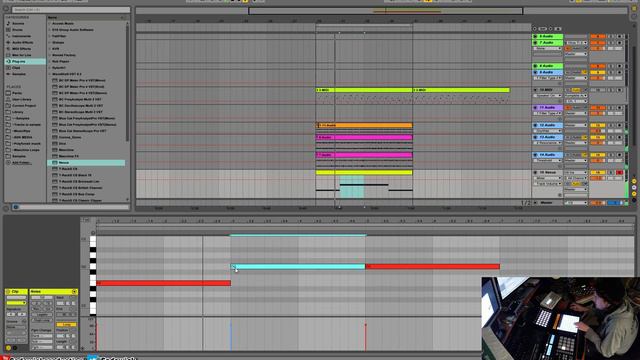
Task: Unfold the 15 Nexus track
Action: 535,173
